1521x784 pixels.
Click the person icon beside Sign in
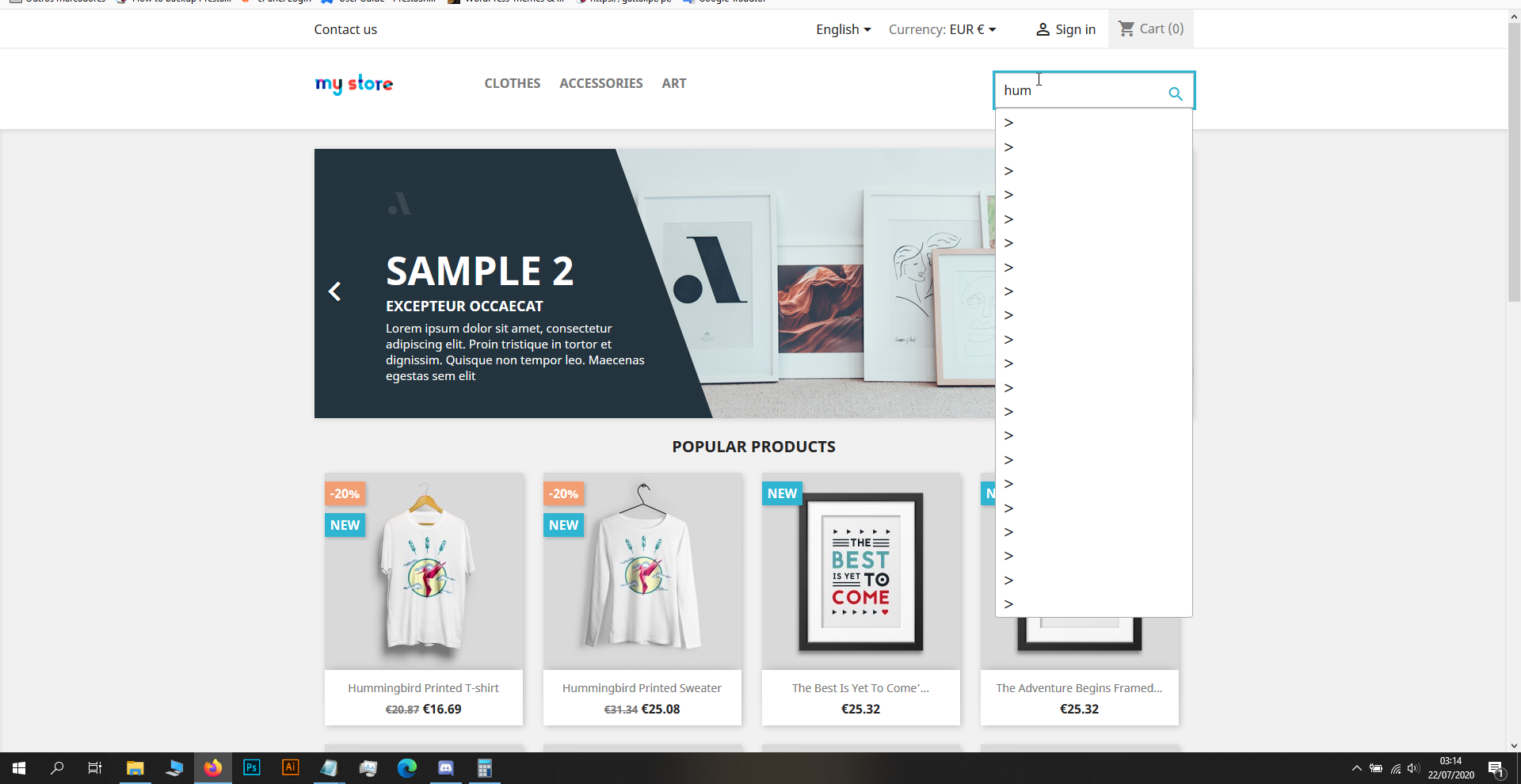tap(1043, 30)
